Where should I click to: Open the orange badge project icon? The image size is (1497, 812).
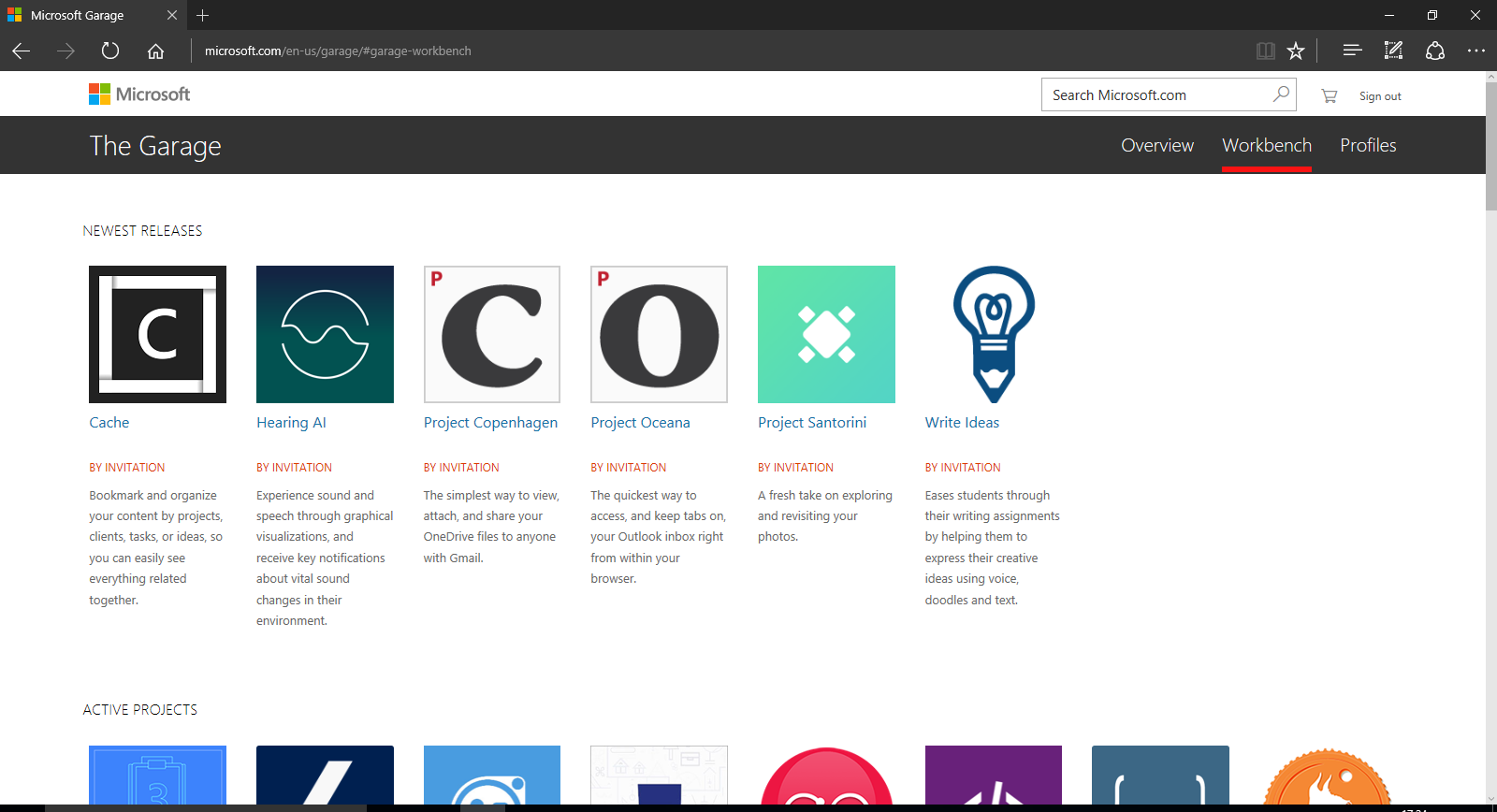point(1327,776)
